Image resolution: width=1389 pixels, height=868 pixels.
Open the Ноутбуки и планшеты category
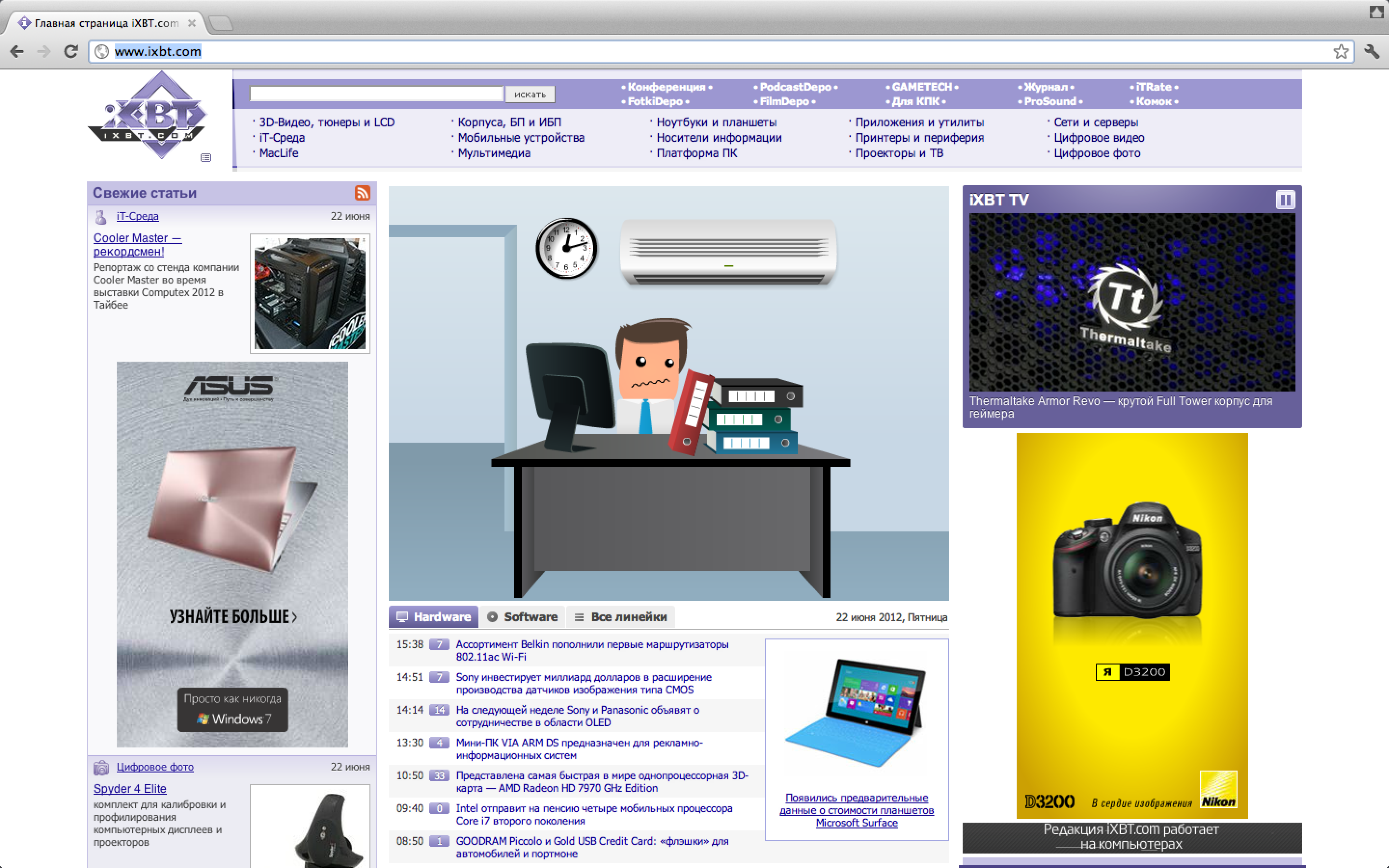point(716,122)
